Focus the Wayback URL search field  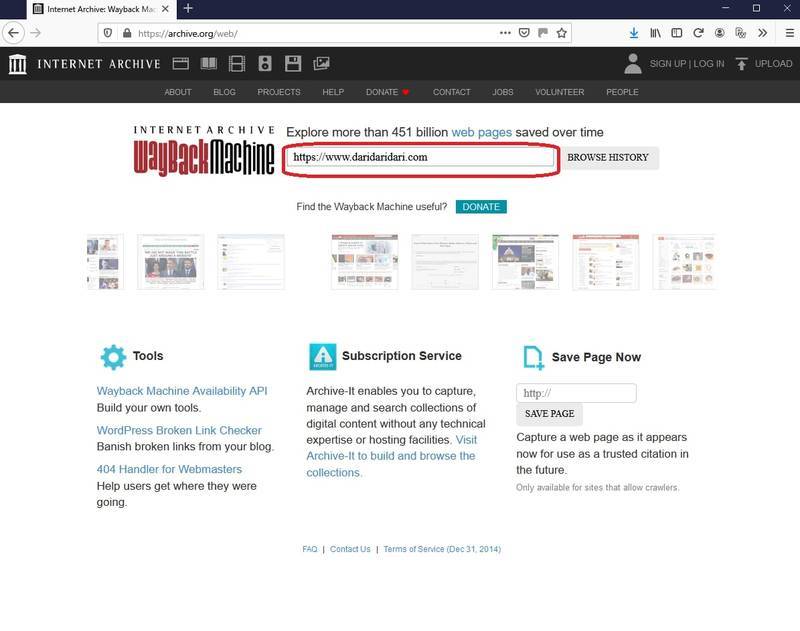[420, 157]
